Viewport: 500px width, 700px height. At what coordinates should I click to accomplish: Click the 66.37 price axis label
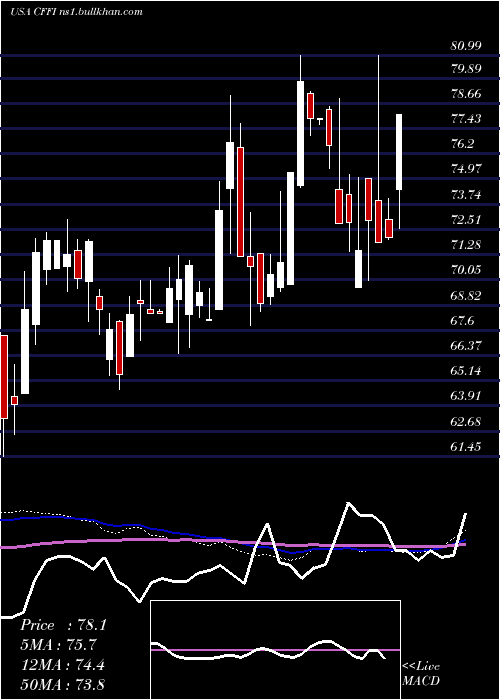(466, 346)
